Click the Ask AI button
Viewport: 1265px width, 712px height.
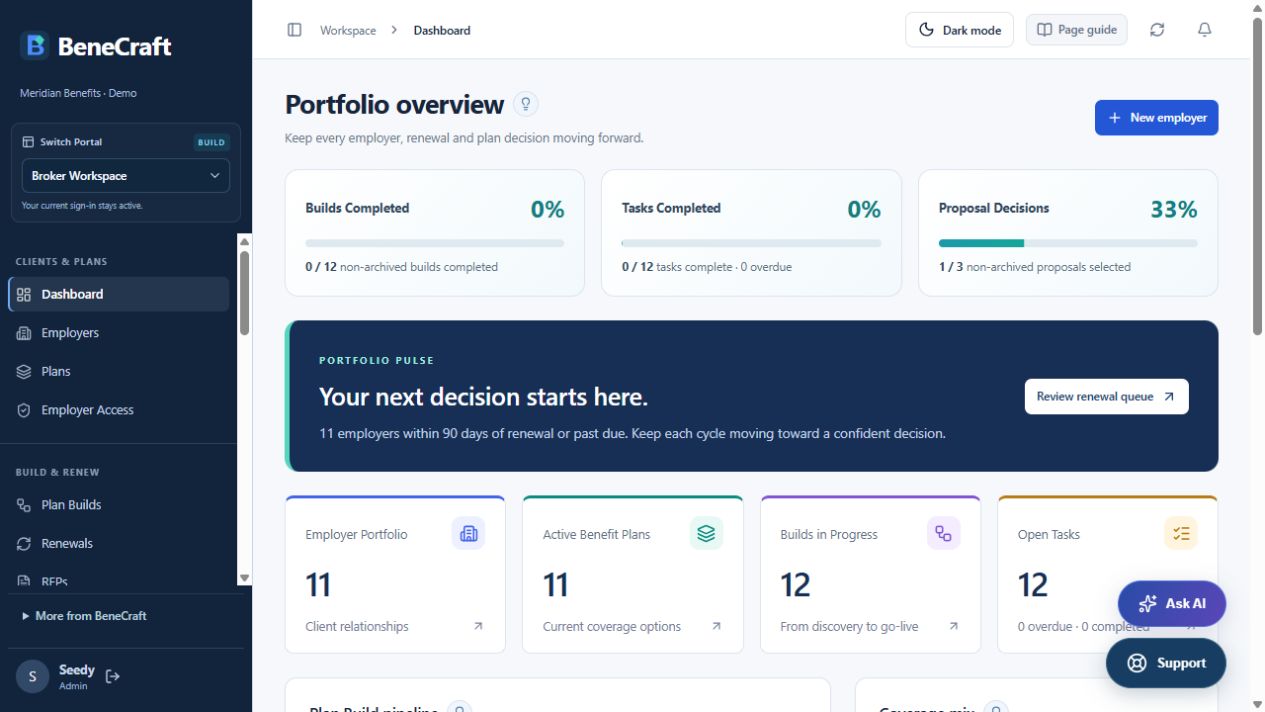1172,603
